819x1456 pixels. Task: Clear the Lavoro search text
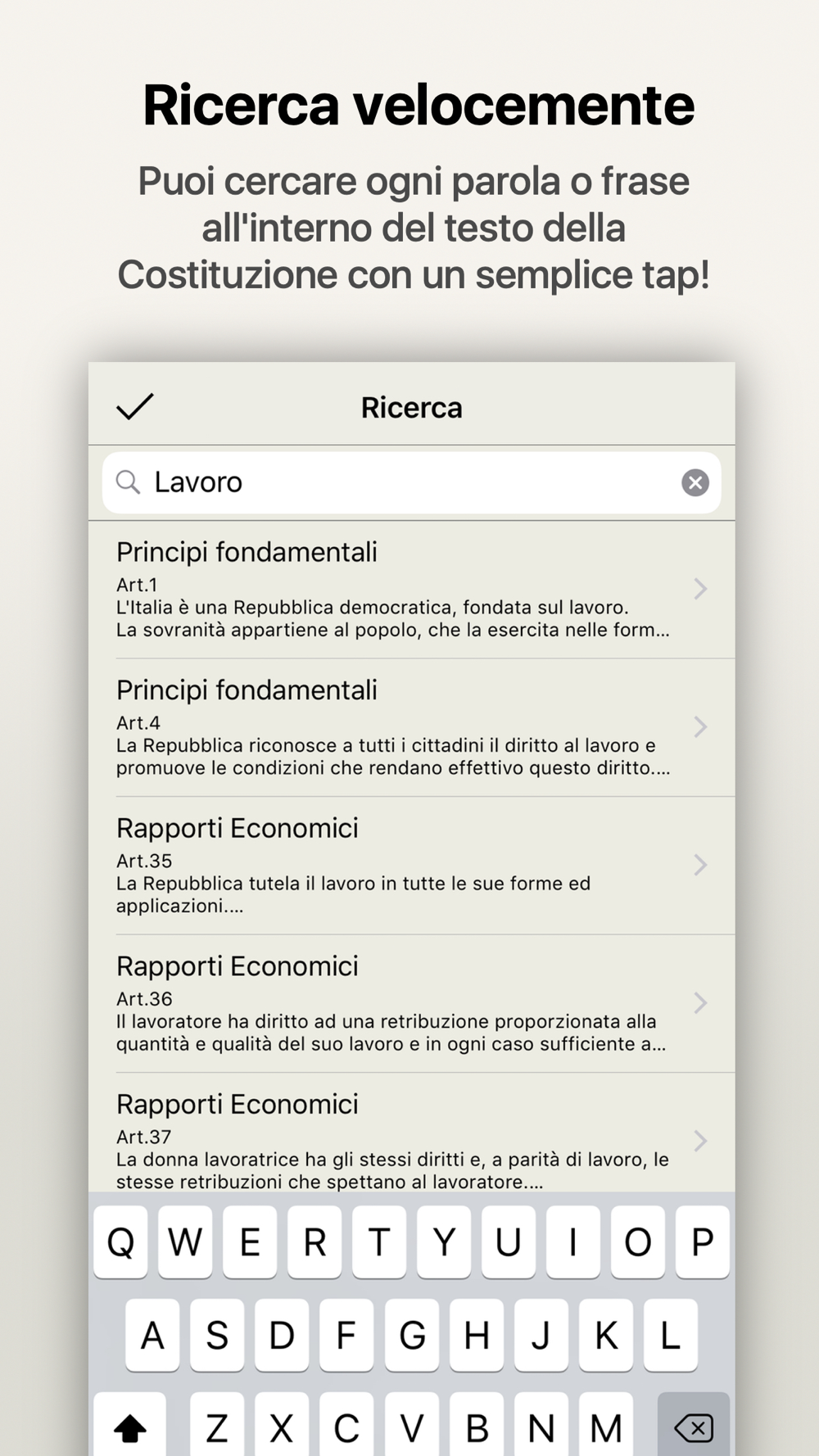pos(695,483)
